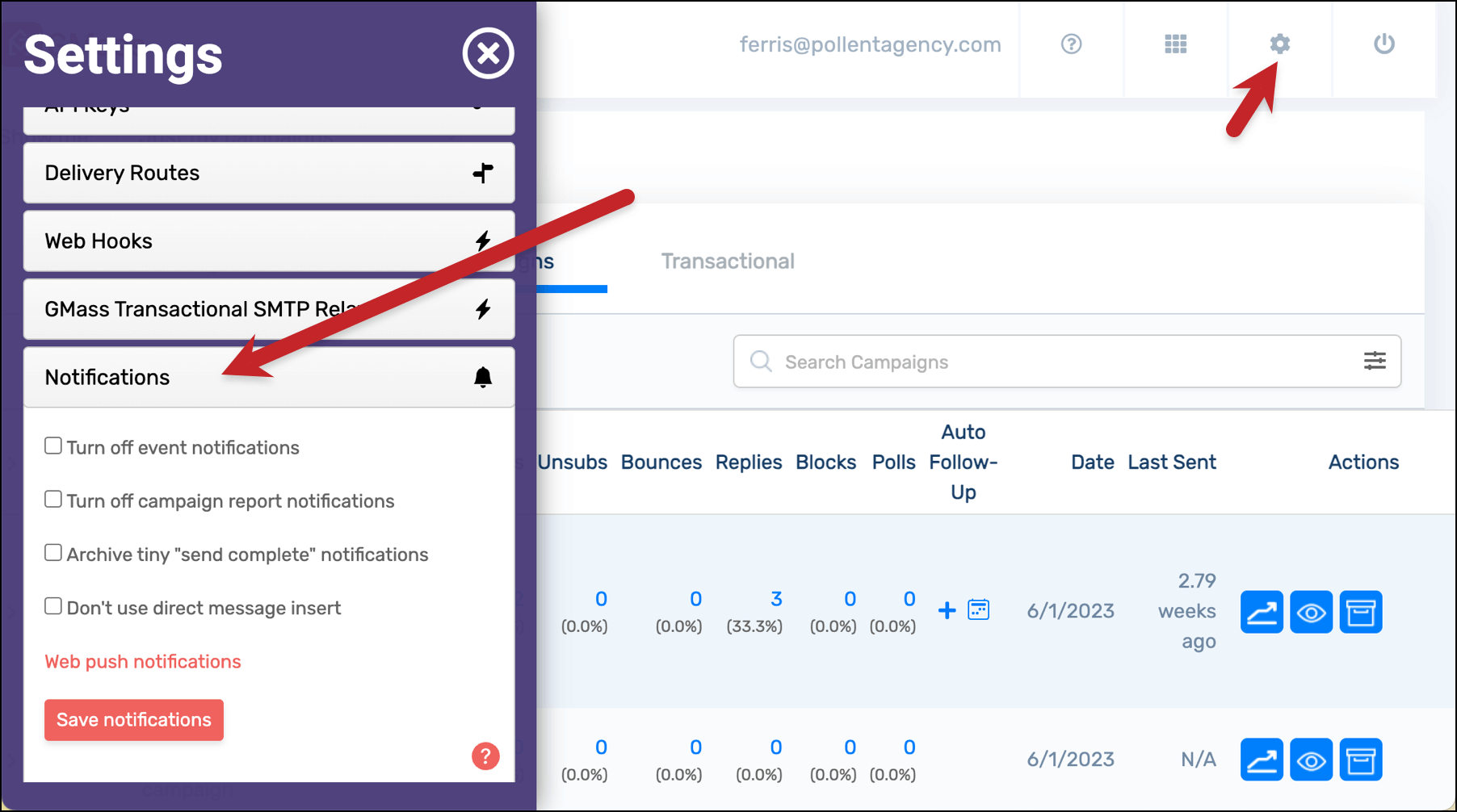Image resolution: width=1457 pixels, height=812 pixels.
Task: Sort by the Last Sent column header
Action: point(1172,463)
